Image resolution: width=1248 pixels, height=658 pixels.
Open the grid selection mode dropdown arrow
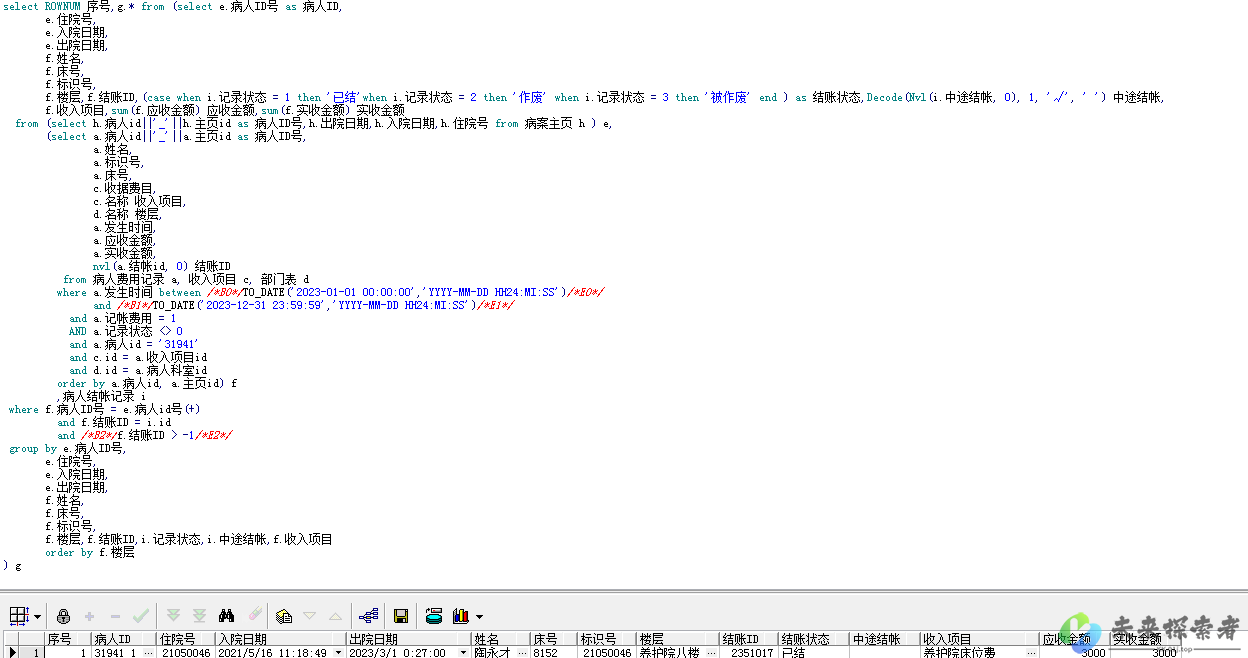click(x=37, y=616)
